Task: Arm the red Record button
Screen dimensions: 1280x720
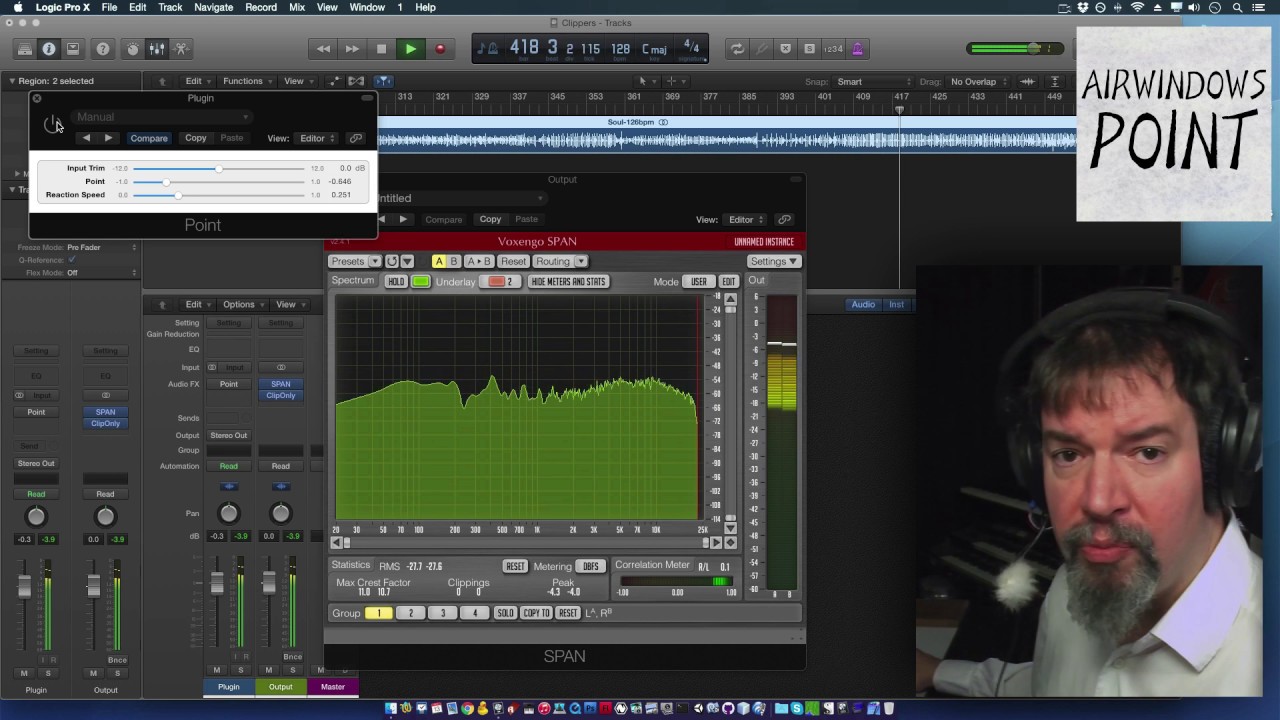Action: 439,49
